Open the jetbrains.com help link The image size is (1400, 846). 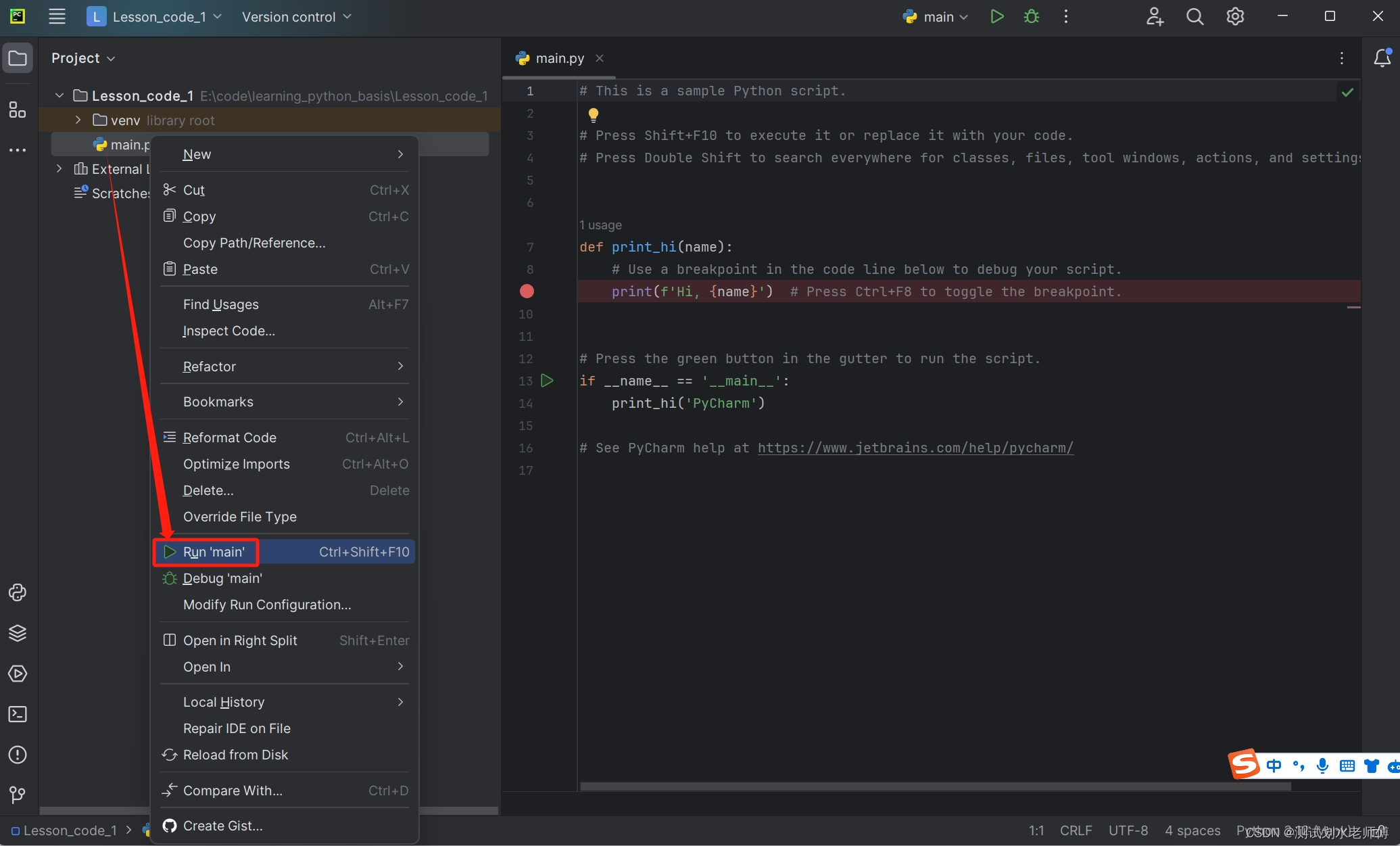tap(915, 448)
